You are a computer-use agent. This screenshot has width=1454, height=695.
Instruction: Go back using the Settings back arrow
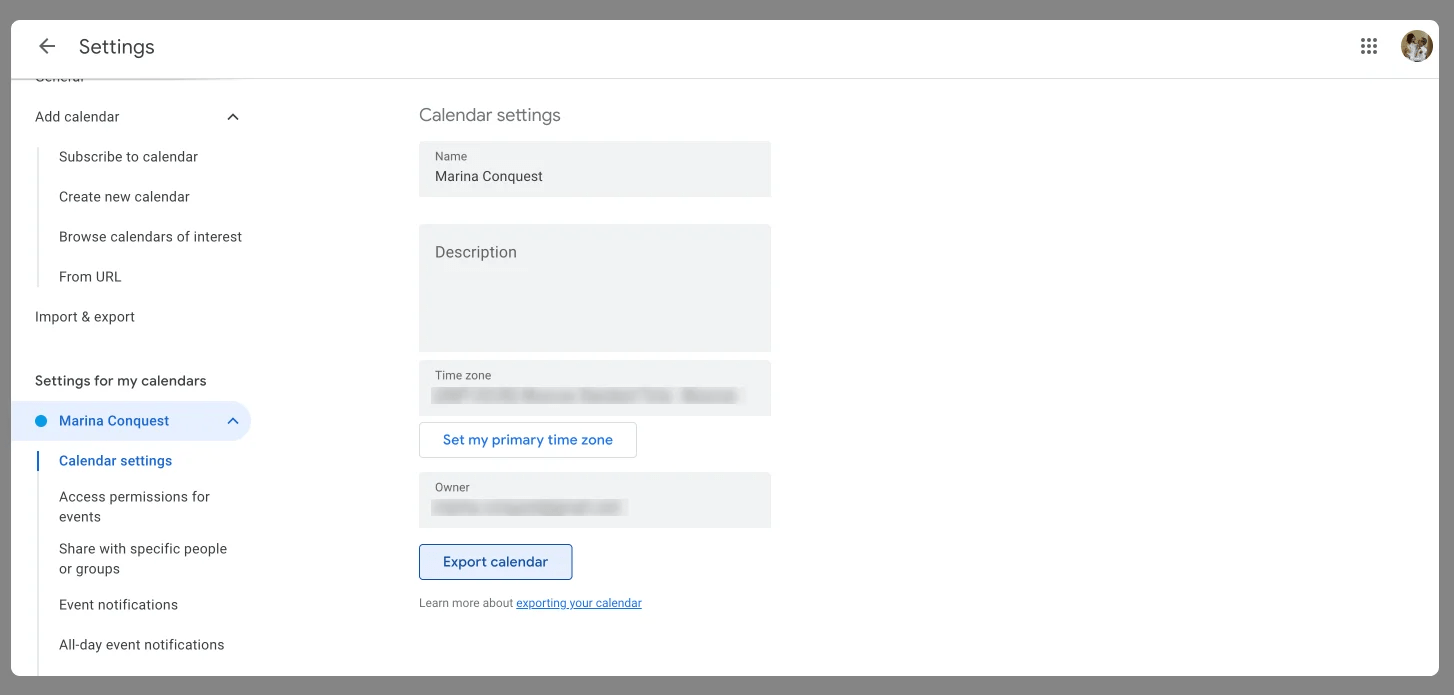47,46
